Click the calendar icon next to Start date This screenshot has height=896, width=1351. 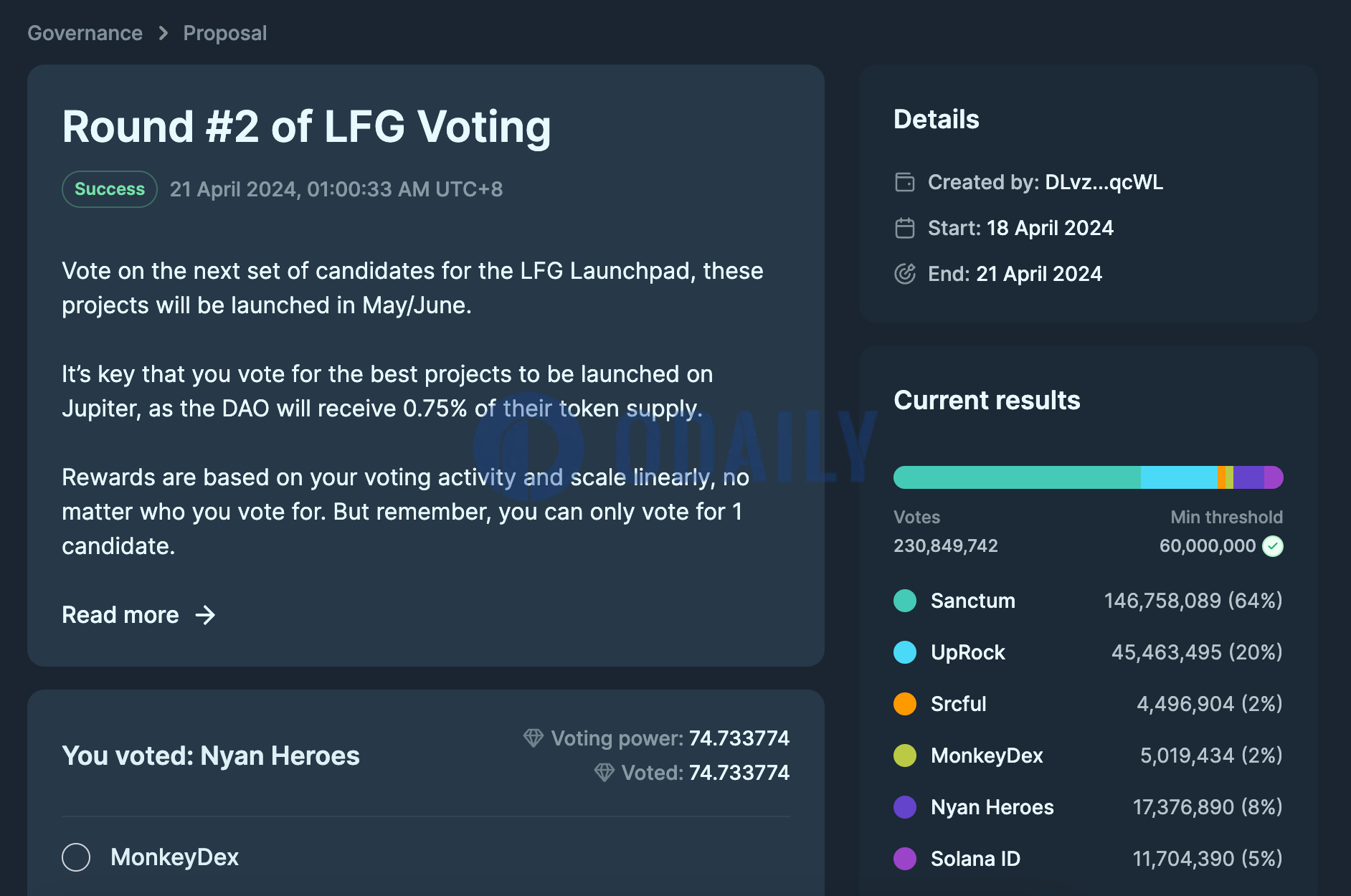point(905,228)
